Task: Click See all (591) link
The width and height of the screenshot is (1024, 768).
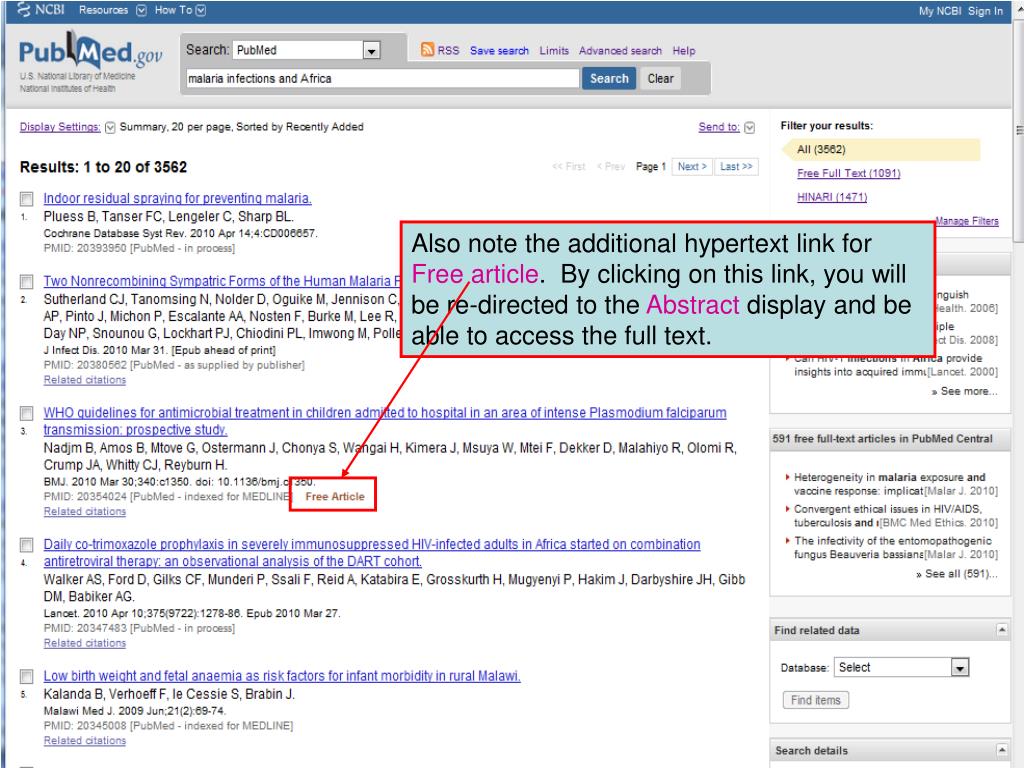Action: pos(957,573)
